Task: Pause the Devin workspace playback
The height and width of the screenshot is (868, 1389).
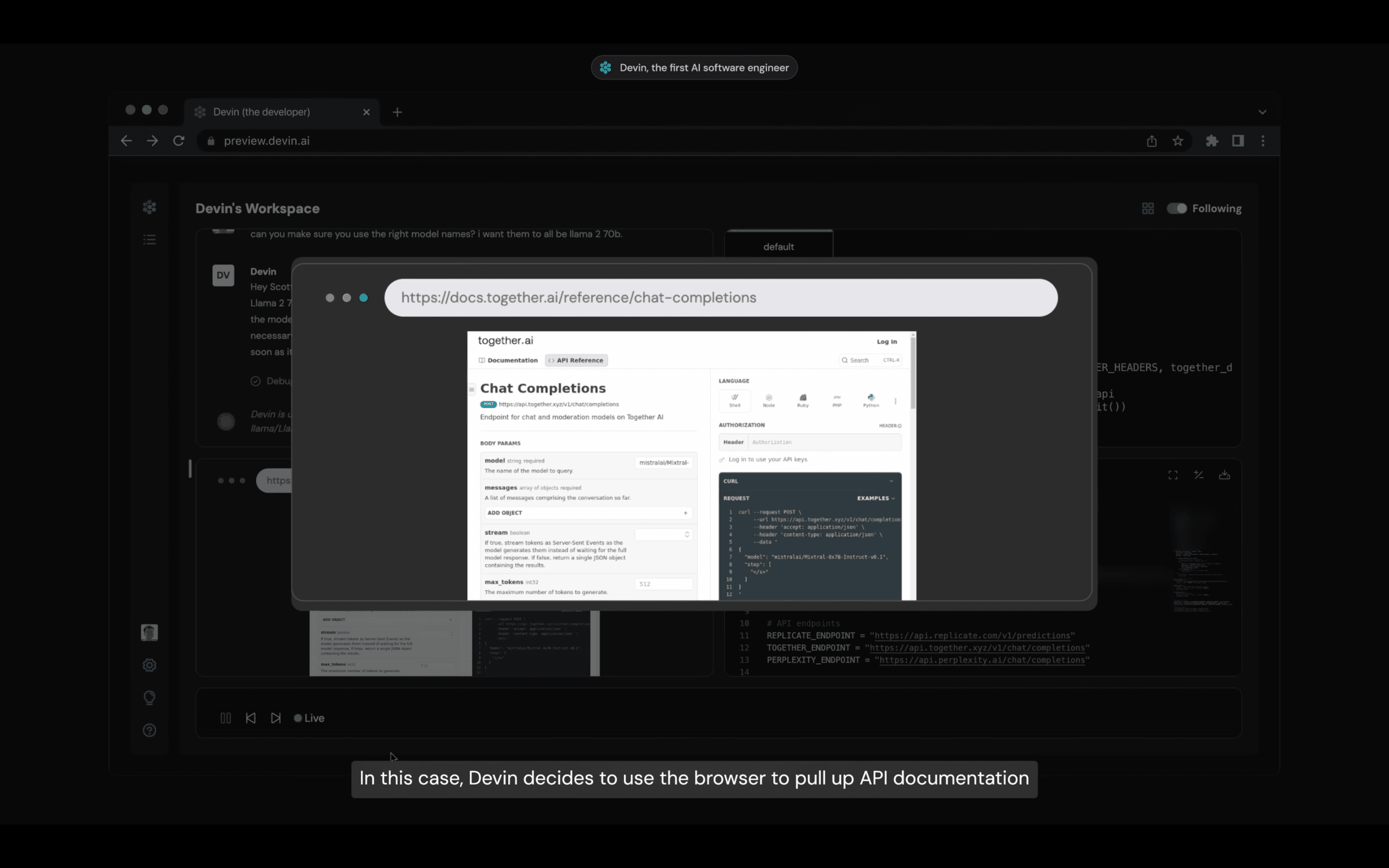Action: 226,718
